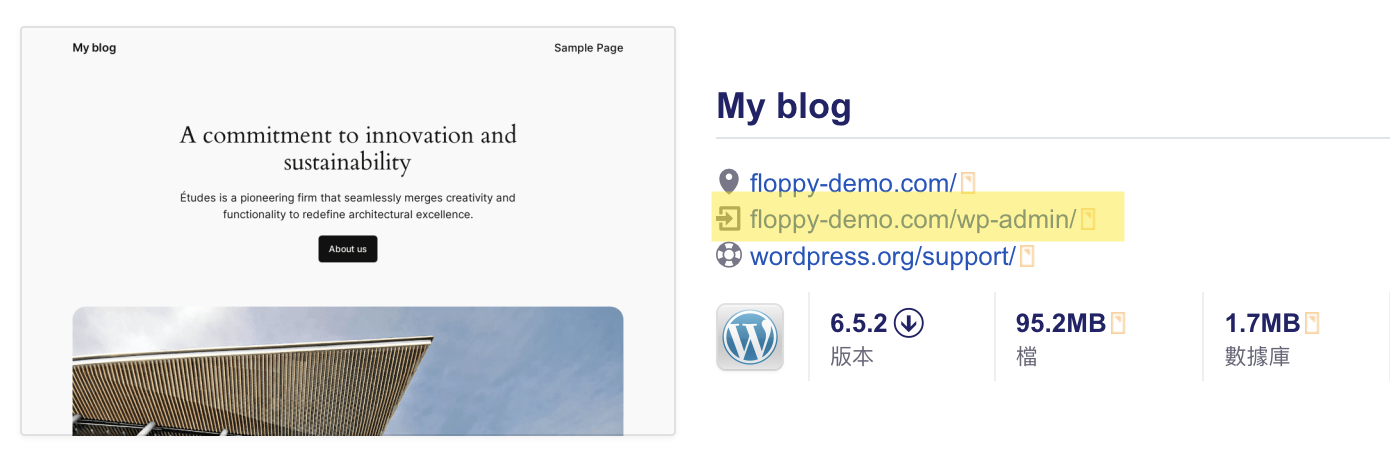Click the lifebuoy support icon
Screen dimensions: 1390x464
729,256
